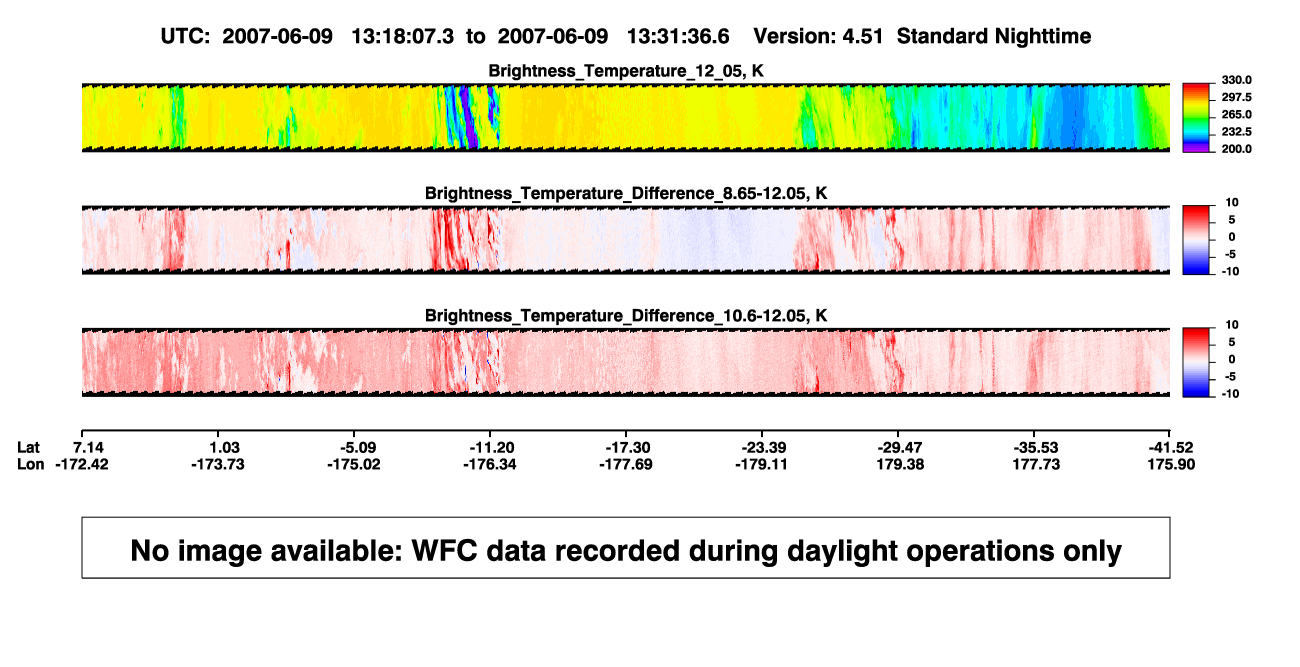Select the 8.65-12.05 difference image strip
The height and width of the screenshot is (667, 1300).
coord(626,240)
